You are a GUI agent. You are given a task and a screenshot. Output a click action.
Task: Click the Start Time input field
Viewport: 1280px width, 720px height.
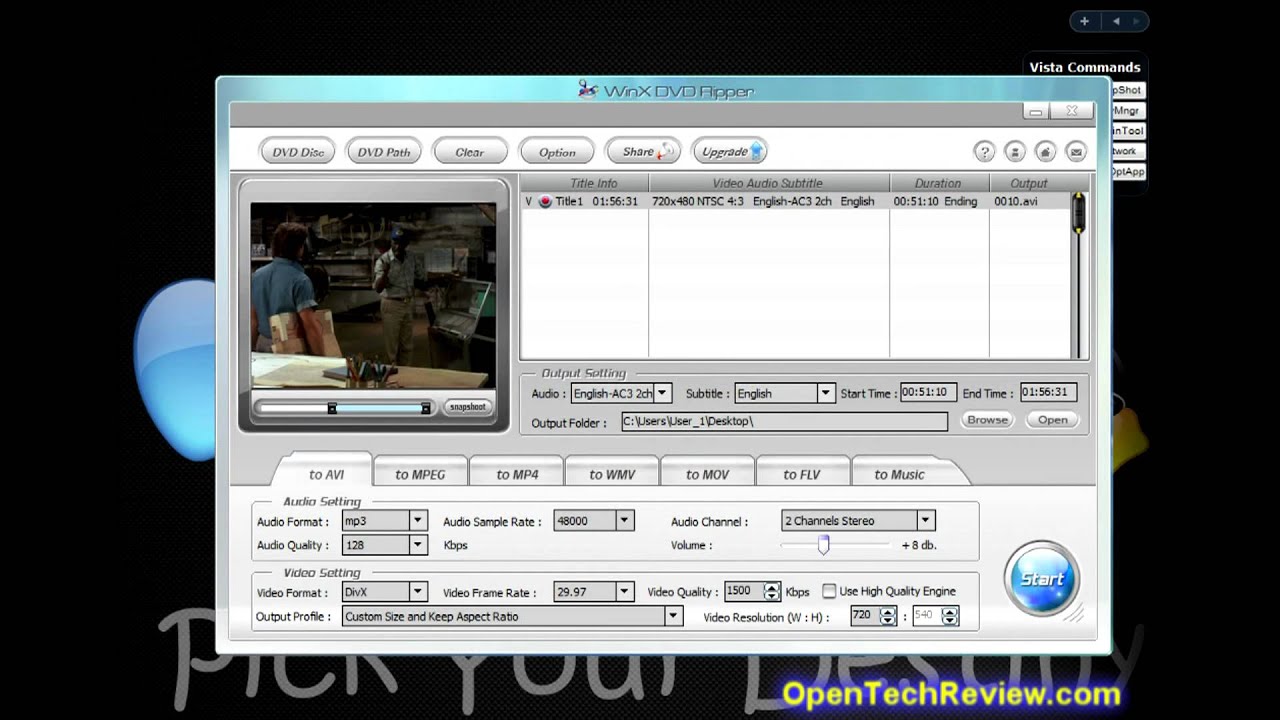928,393
